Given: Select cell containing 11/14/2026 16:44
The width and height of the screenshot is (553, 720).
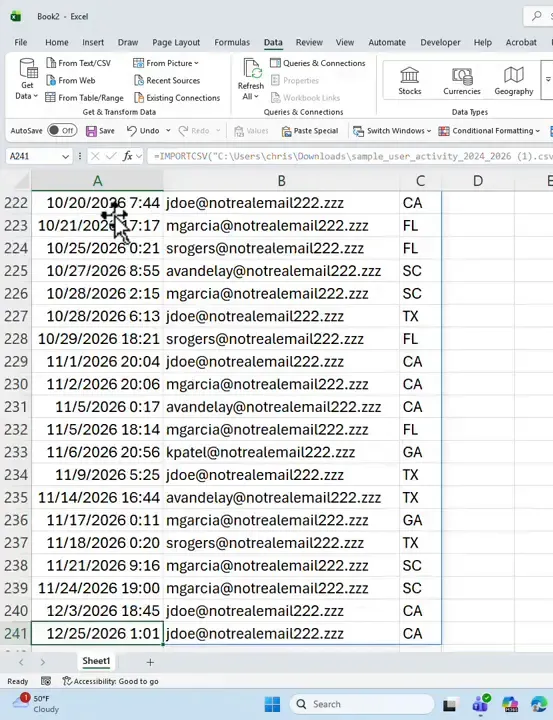Looking at the screenshot, I should (x=97, y=498).
